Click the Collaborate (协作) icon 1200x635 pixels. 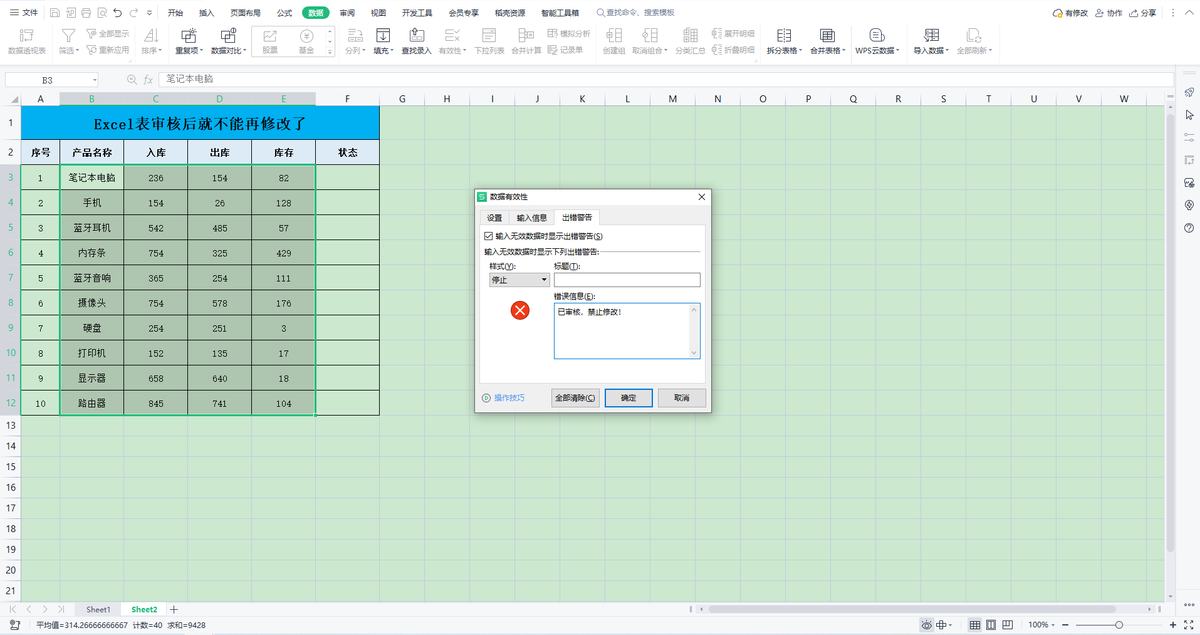(x=1109, y=13)
